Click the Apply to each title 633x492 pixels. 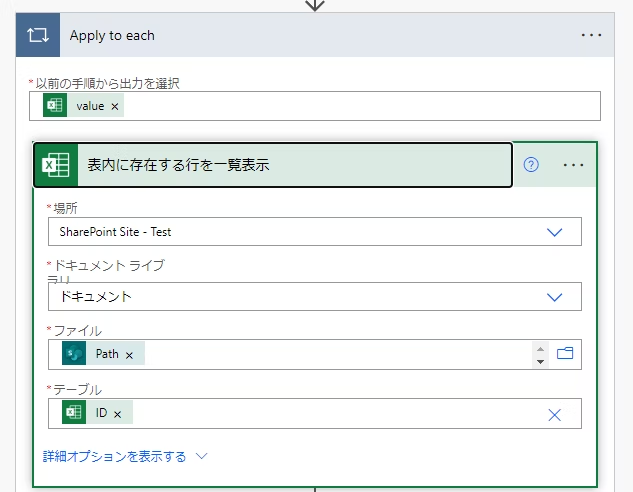112,36
